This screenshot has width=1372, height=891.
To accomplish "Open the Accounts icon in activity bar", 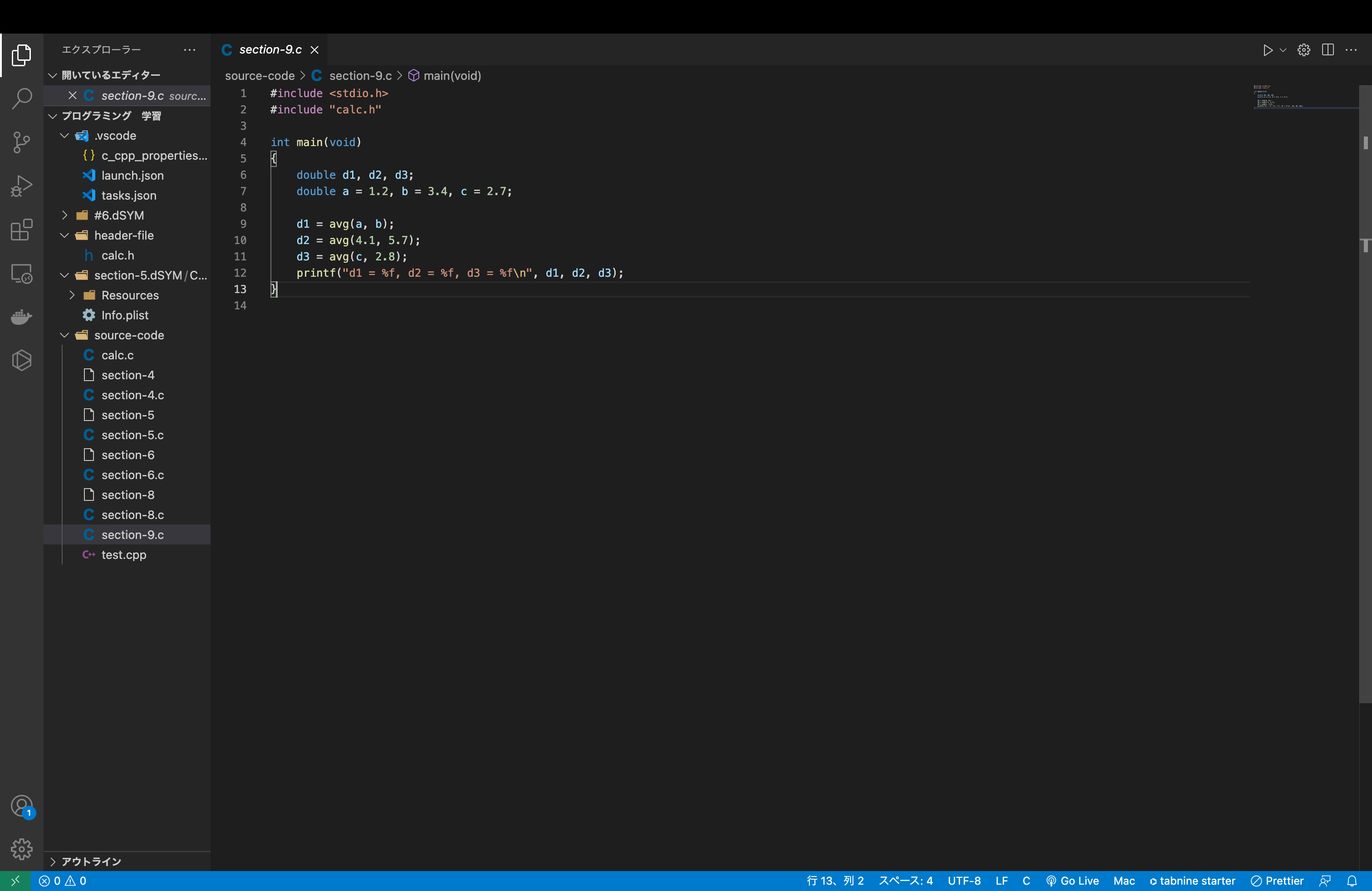I will tap(21, 806).
